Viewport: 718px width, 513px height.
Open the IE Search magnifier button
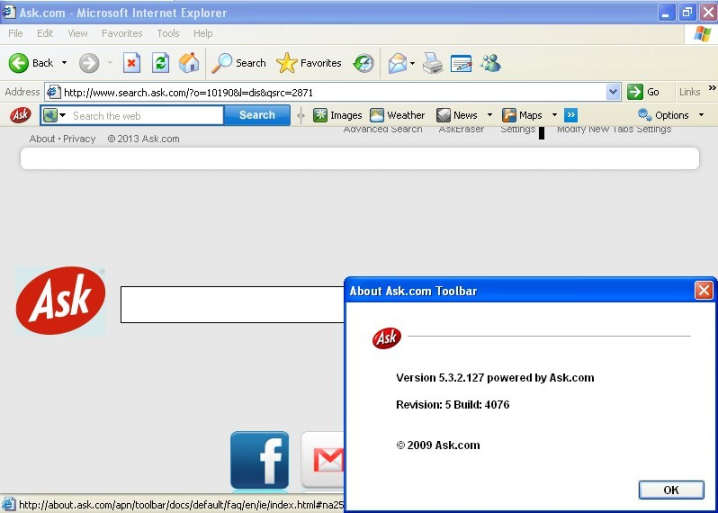coord(239,63)
